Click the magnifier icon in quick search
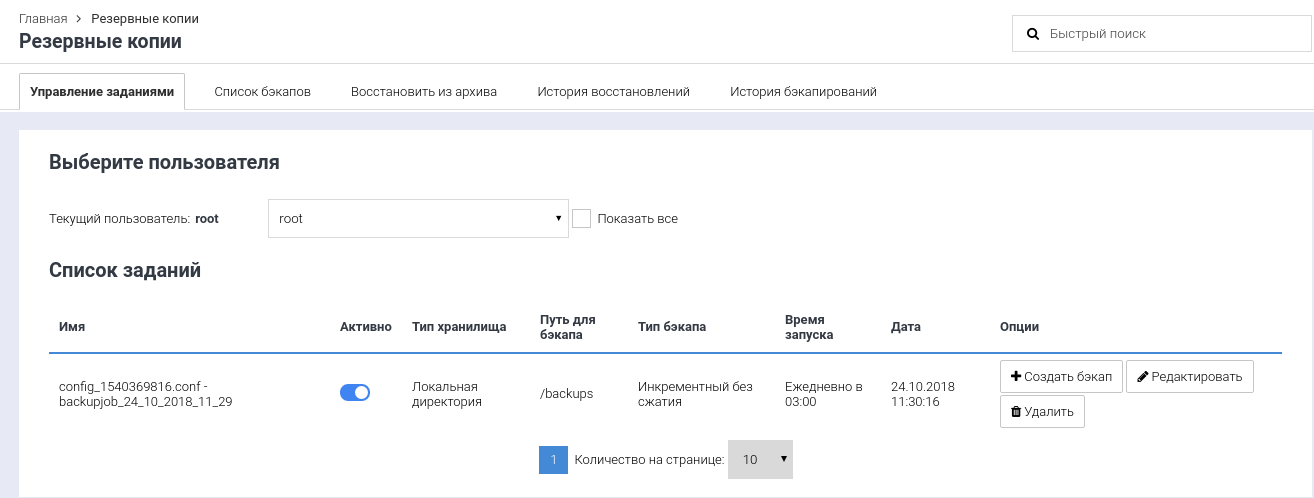Screen dimensions: 1314x498 tap(1034, 34)
